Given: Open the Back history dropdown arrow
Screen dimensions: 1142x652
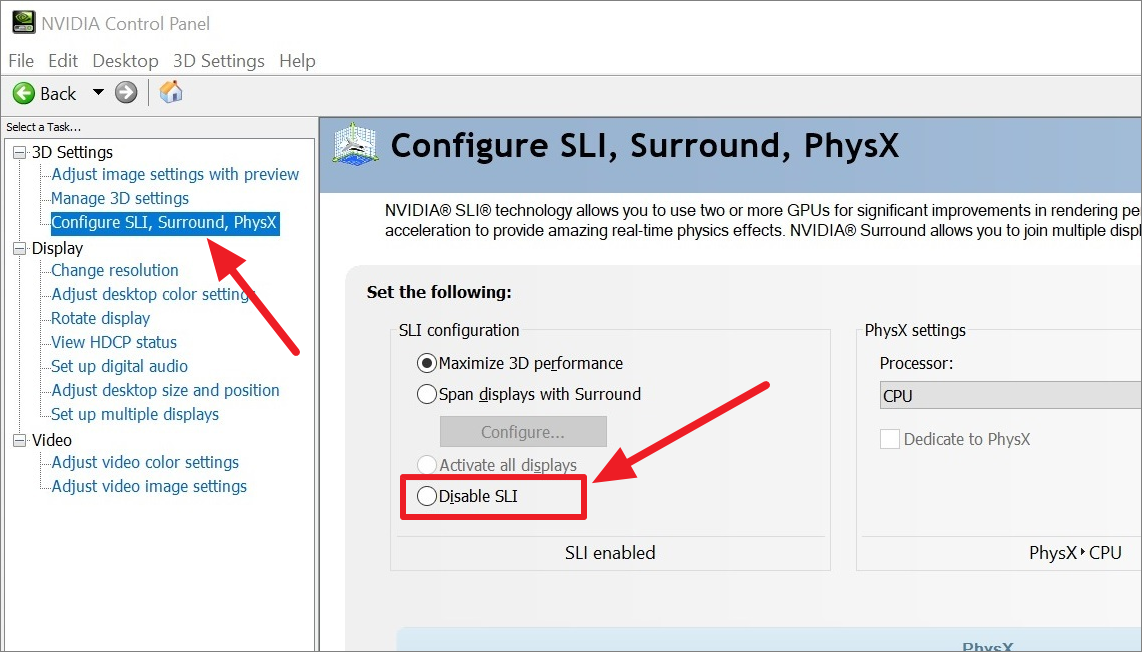Looking at the screenshot, I should coord(98,93).
